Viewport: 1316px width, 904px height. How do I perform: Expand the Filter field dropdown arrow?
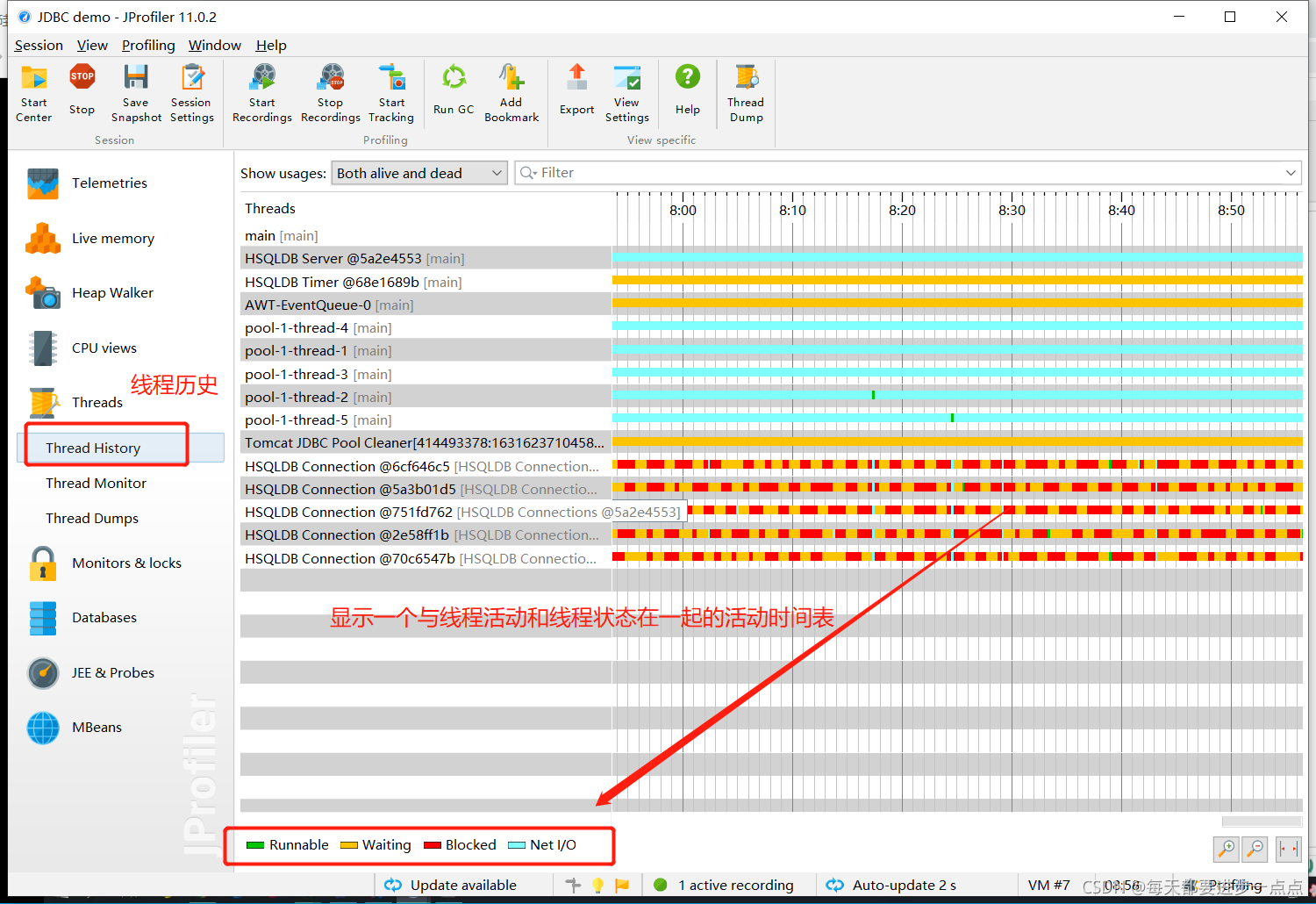(x=1291, y=173)
